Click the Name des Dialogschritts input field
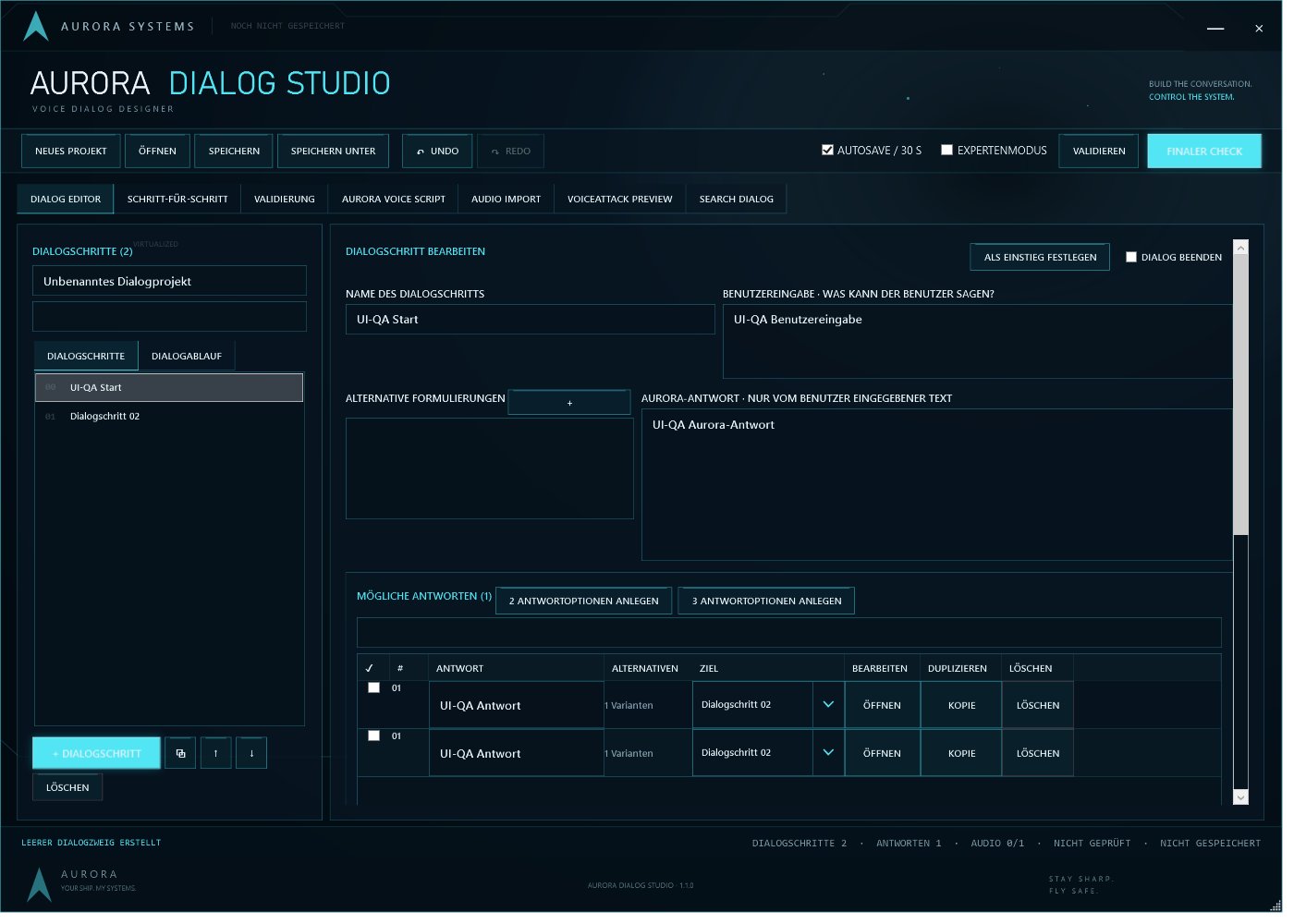1294x924 pixels. (530, 319)
